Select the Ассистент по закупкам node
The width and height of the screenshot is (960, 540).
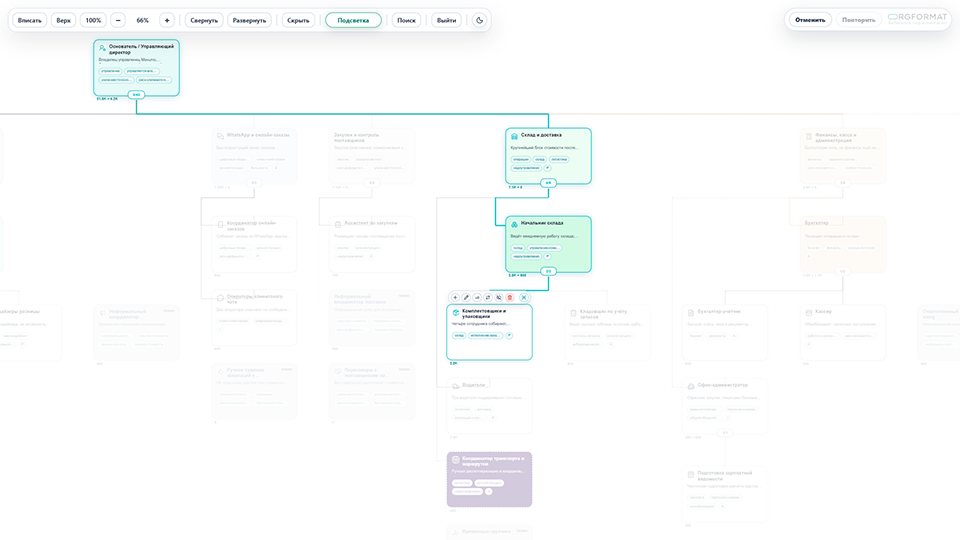372,244
